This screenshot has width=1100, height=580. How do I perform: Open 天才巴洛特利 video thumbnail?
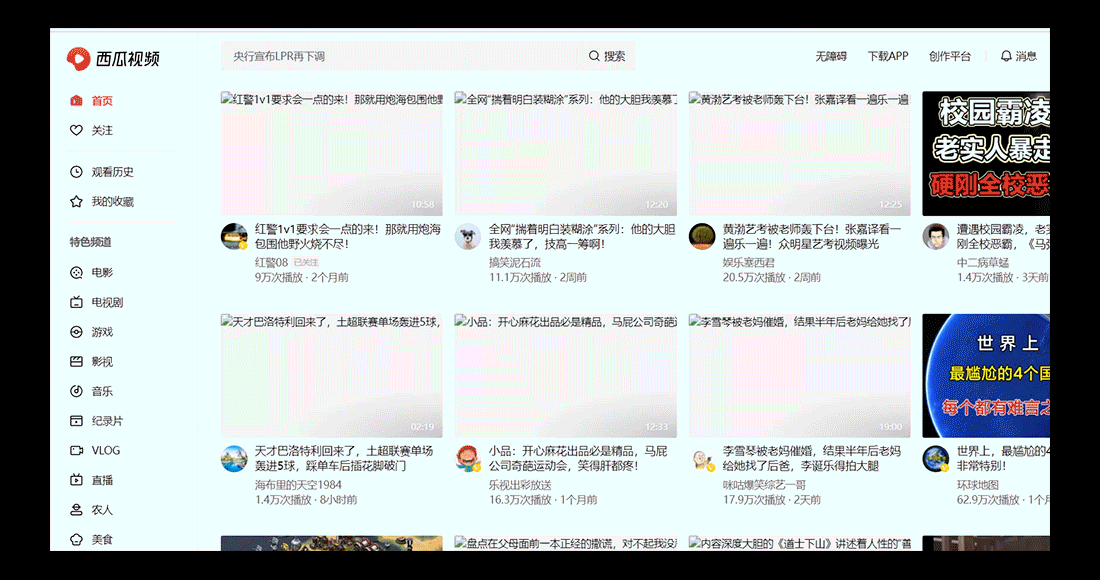click(332, 376)
